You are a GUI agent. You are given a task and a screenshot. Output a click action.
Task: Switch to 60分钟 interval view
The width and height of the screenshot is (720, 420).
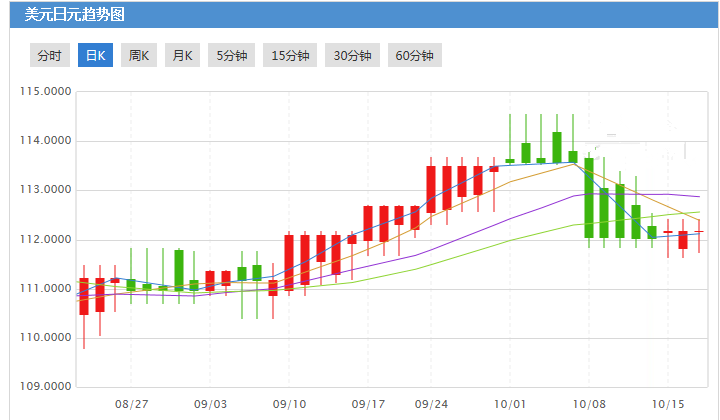coord(414,56)
